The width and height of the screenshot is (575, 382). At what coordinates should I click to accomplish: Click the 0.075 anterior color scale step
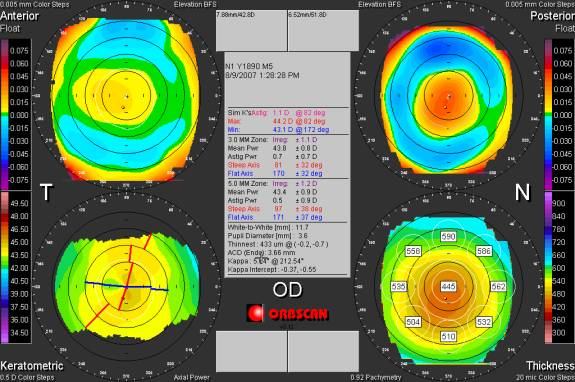coord(15,51)
